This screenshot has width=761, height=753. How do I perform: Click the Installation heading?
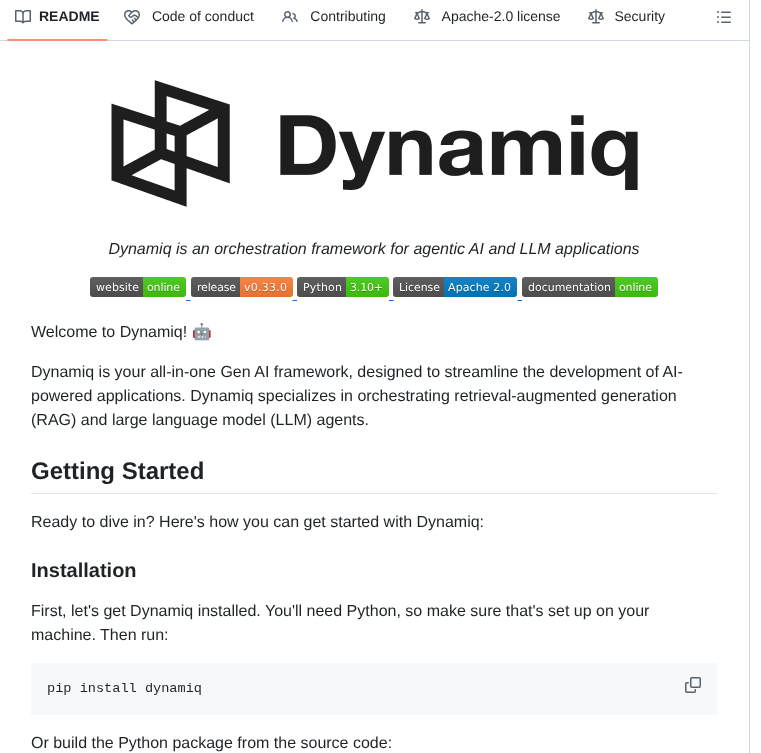(x=83, y=571)
